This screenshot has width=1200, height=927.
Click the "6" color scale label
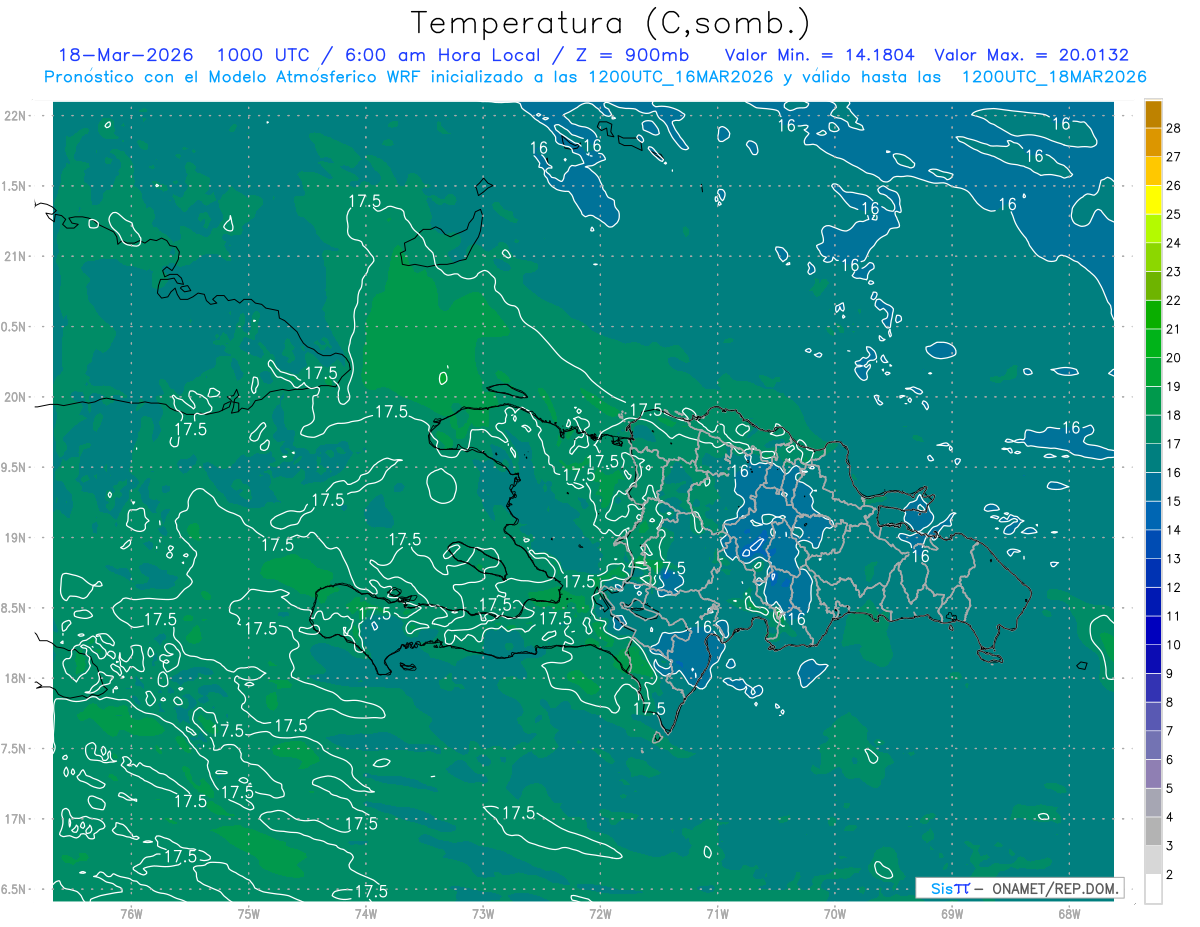click(x=1171, y=760)
